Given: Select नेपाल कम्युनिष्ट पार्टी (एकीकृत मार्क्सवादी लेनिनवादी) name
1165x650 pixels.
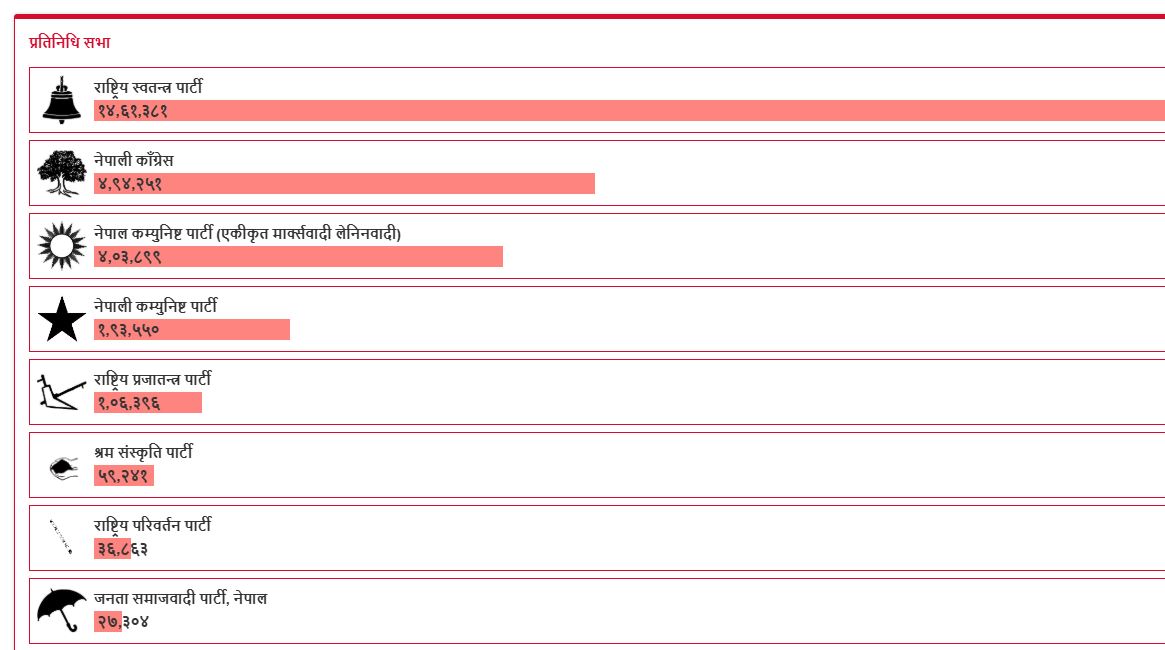Looking at the screenshot, I should [x=247, y=234].
